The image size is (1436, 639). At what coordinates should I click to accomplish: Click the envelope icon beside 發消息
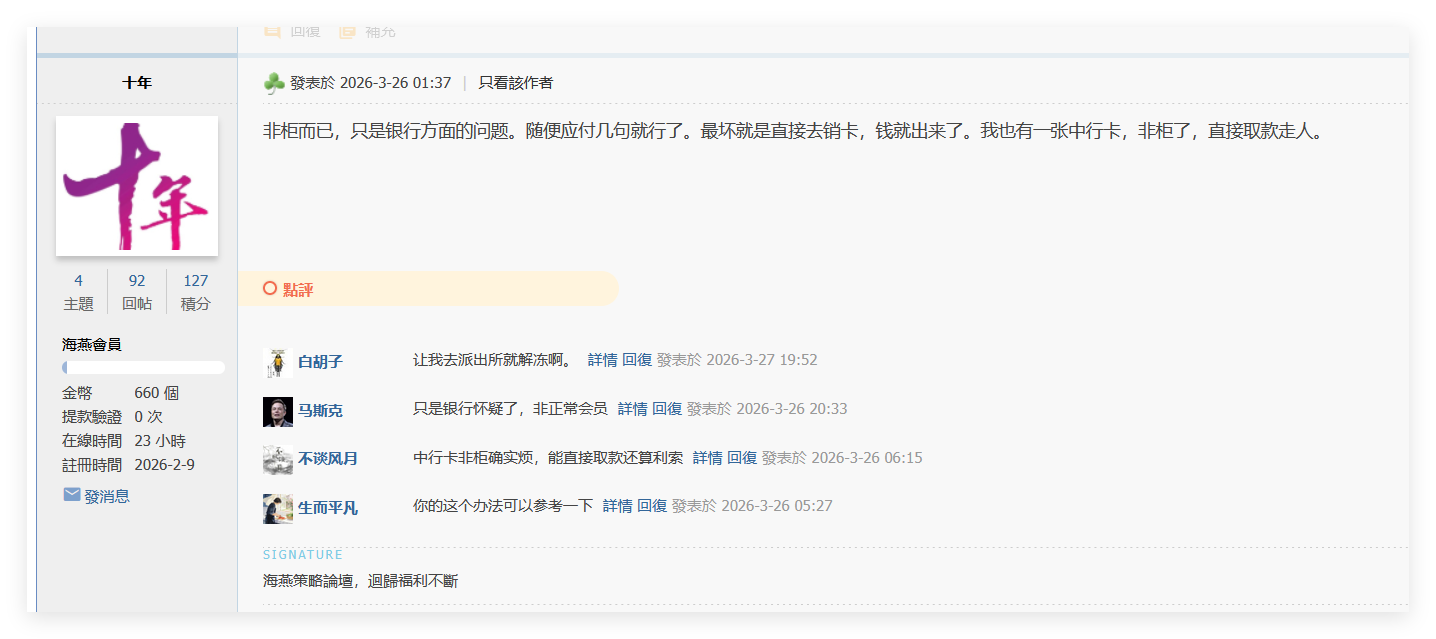(x=72, y=495)
